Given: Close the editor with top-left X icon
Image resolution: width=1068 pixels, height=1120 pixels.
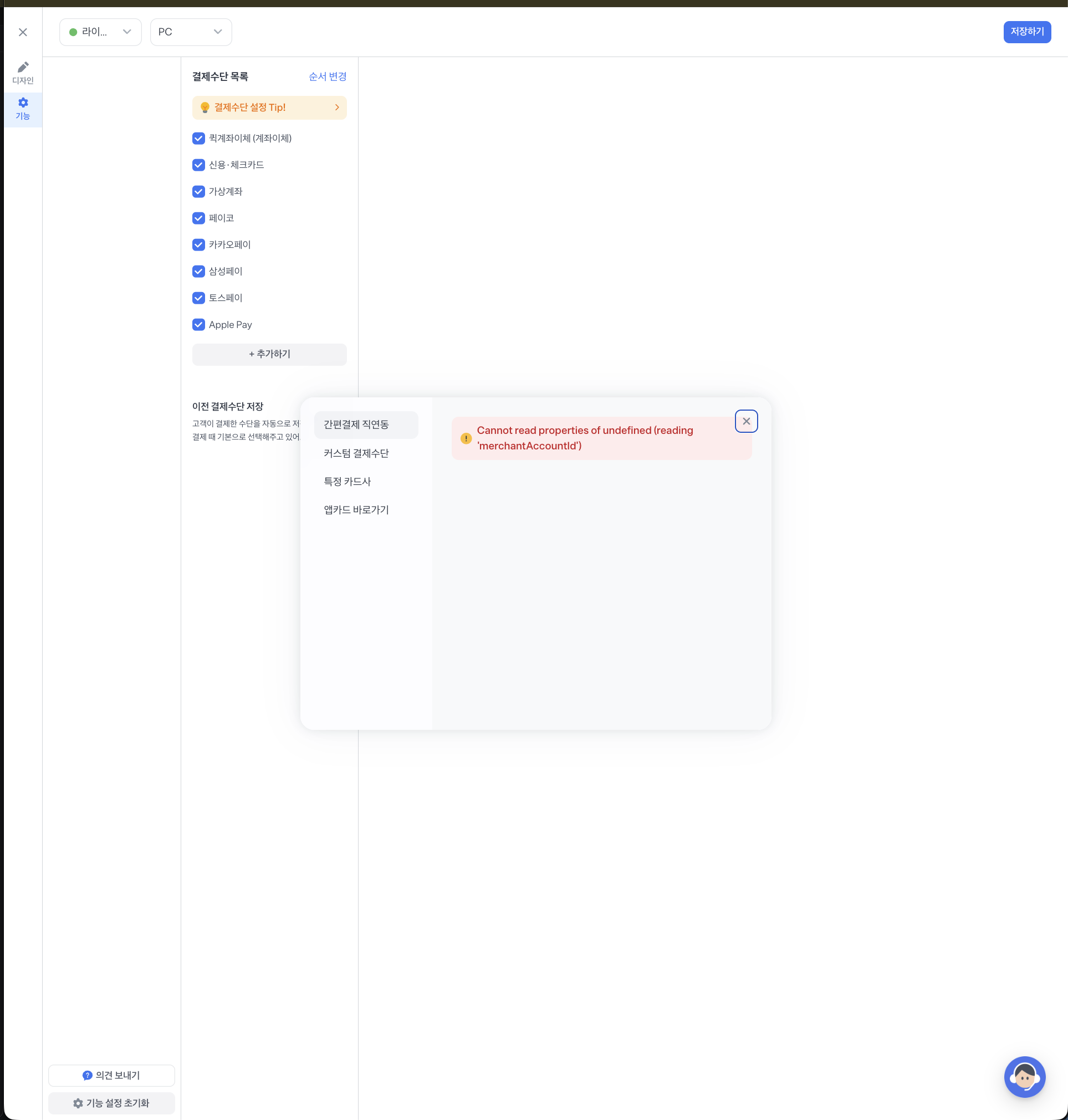Looking at the screenshot, I should click(23, 32).
